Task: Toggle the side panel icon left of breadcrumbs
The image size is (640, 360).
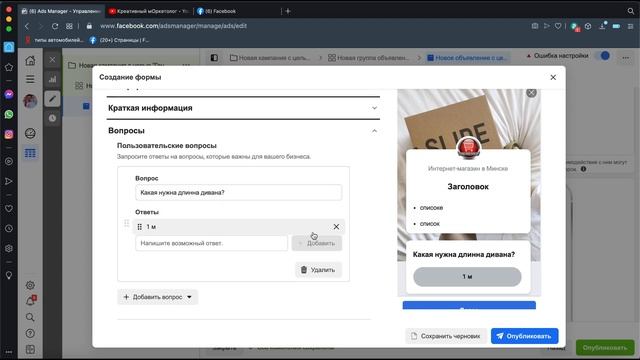Action: tap(214, 58)
